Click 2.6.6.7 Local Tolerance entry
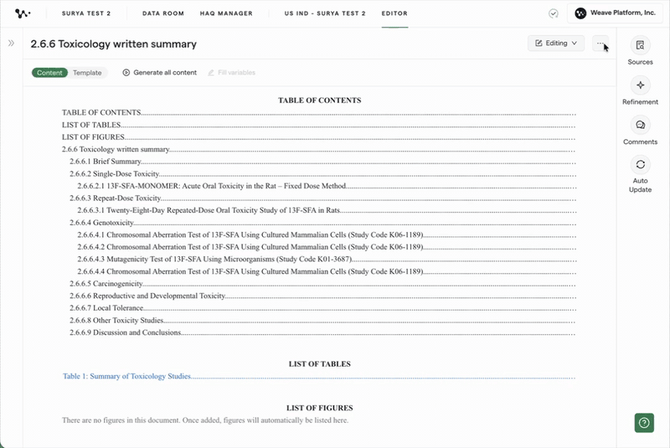This screenshot has height=448, width=670. (323, 308)
